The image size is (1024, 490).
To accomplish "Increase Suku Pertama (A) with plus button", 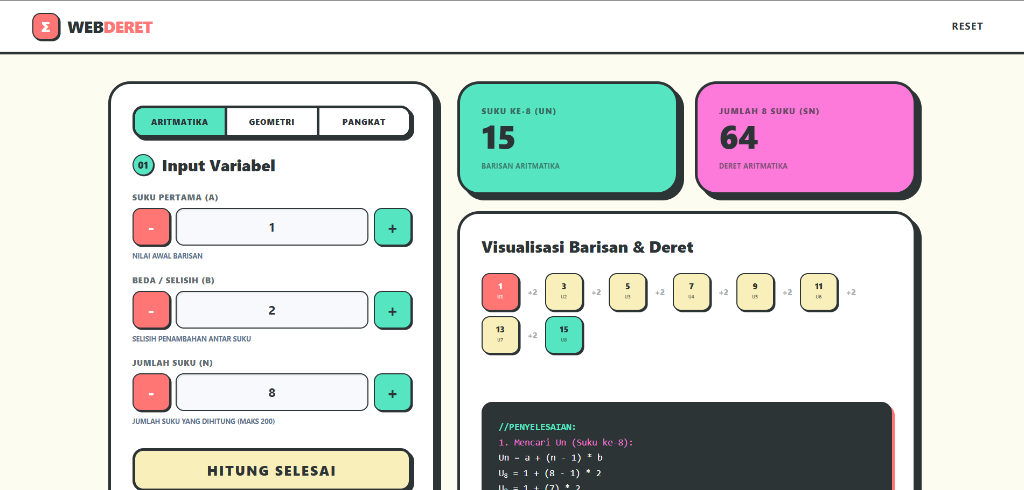I will pyautogui.click(x=392, y=227).
